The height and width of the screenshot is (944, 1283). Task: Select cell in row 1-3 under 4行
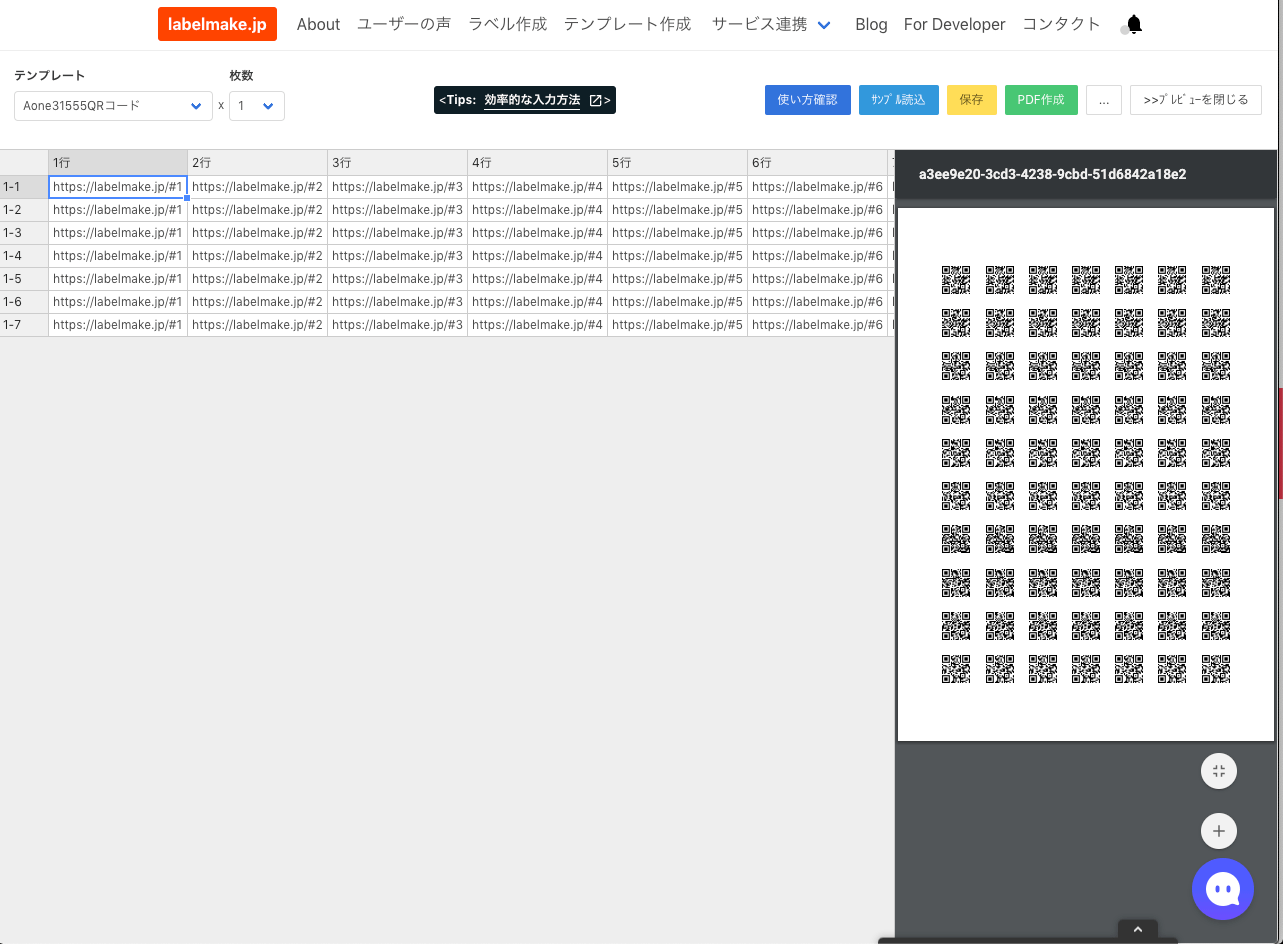click(537, 233)
